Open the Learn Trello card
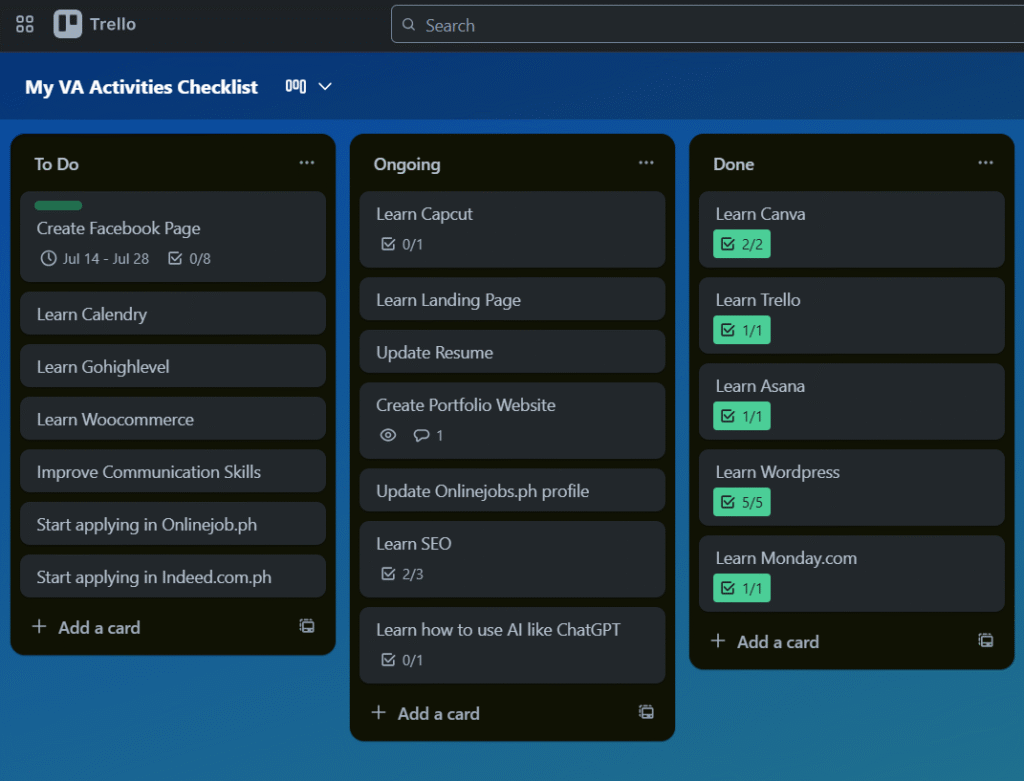Image resolution: width=1024 pixels, height=781 pixels. point(852,315)
